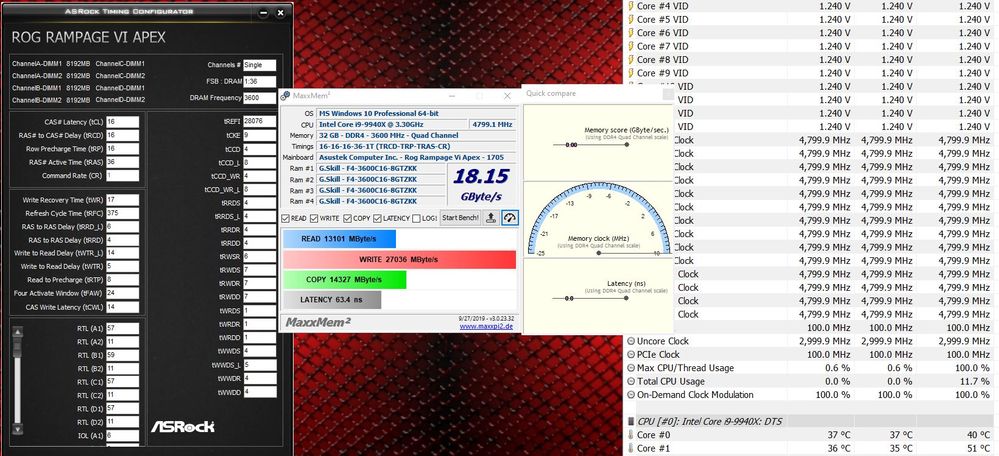Click the RTL (A1) value field
The image size is (999, 456).
pyautogui.click(x=122, y=329)
